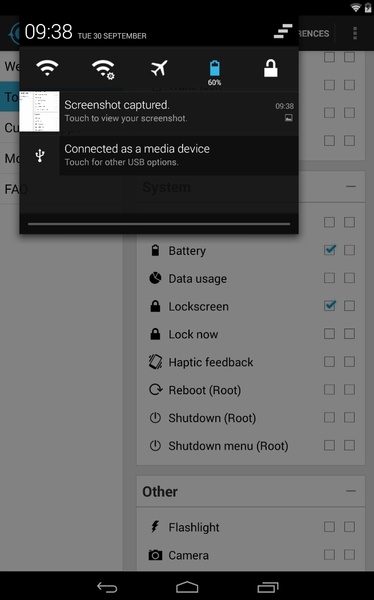Check the first Flashlight checkbox
374x600 pixels.
tap(330, 527)
